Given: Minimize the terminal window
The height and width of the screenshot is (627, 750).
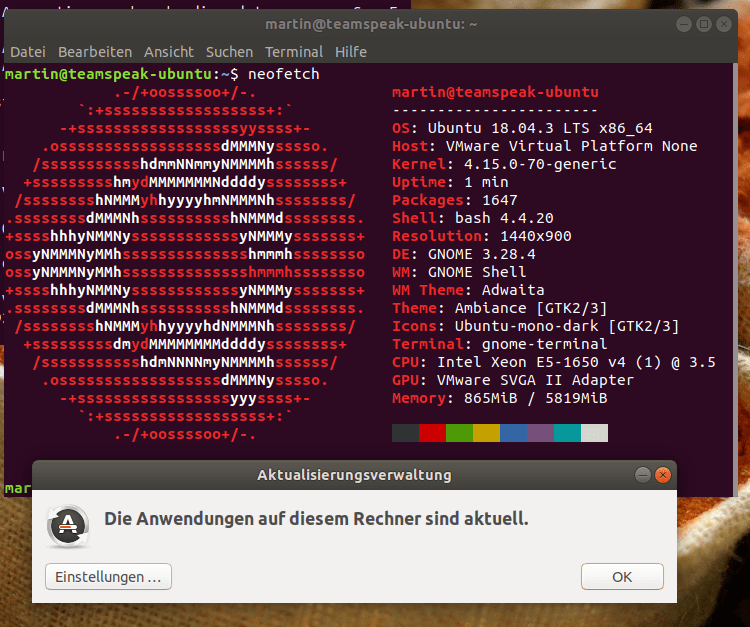Looking at the screenshot, I should [684, 24].
